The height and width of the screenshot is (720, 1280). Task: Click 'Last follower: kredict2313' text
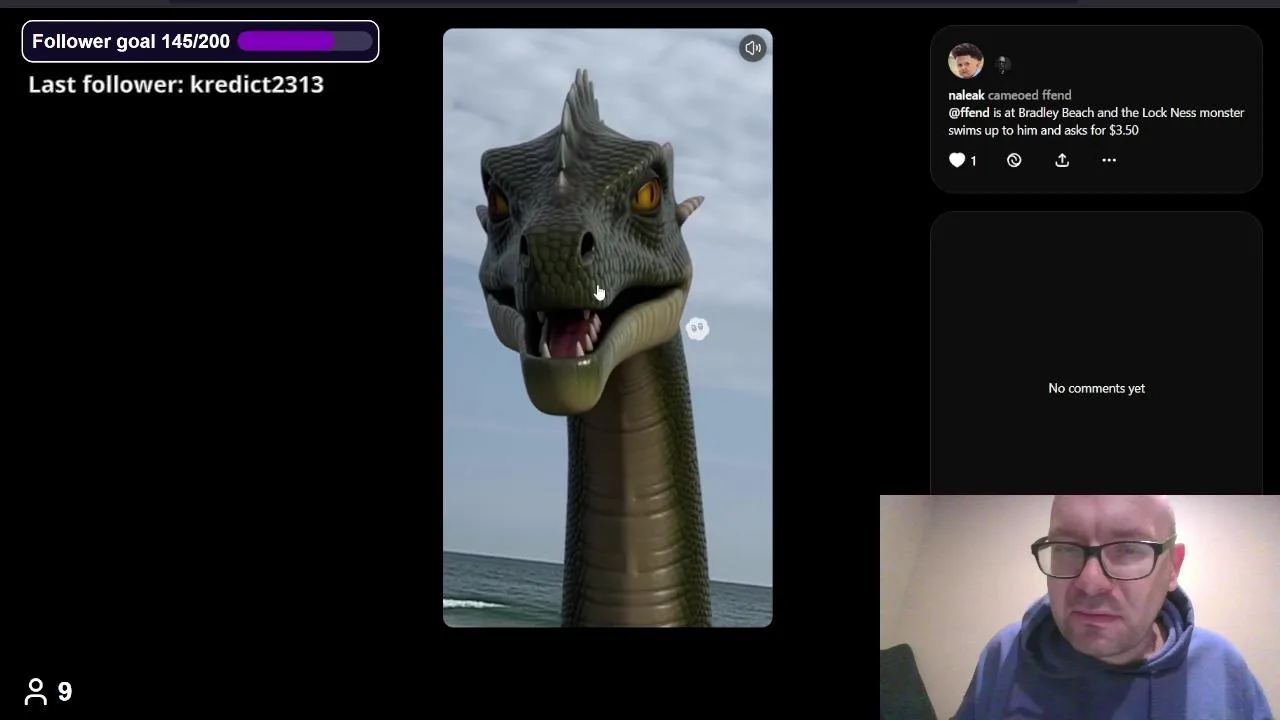click(176, 84)
